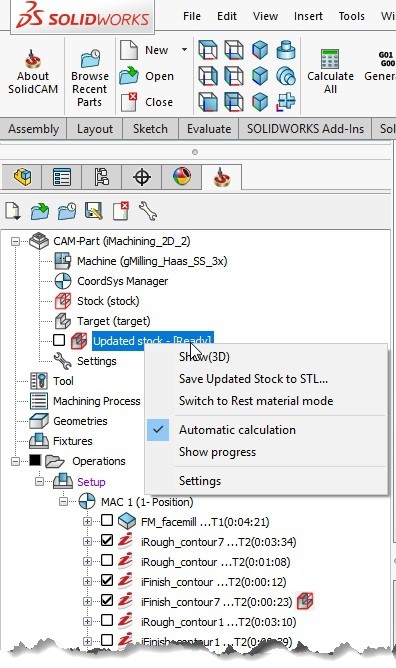This screenshot has width=396, height=668.
Task: Select the Tool tree item
Action: (x=63, y=381)
